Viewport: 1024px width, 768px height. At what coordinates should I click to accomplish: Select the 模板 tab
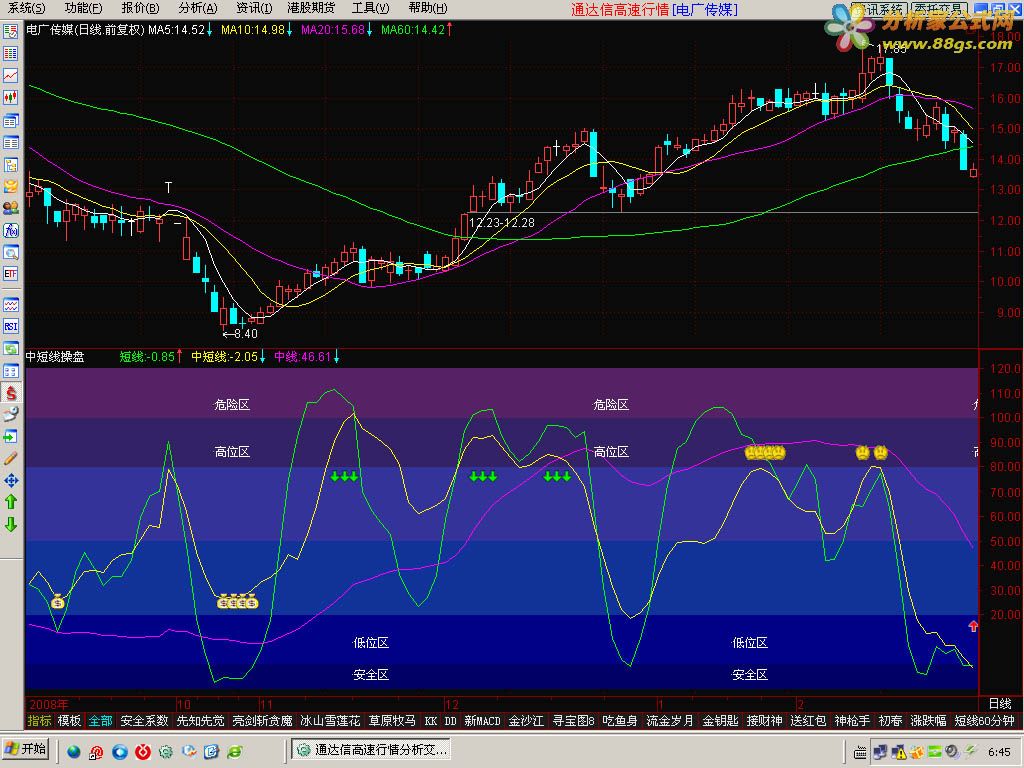click(x=69, y=721)
